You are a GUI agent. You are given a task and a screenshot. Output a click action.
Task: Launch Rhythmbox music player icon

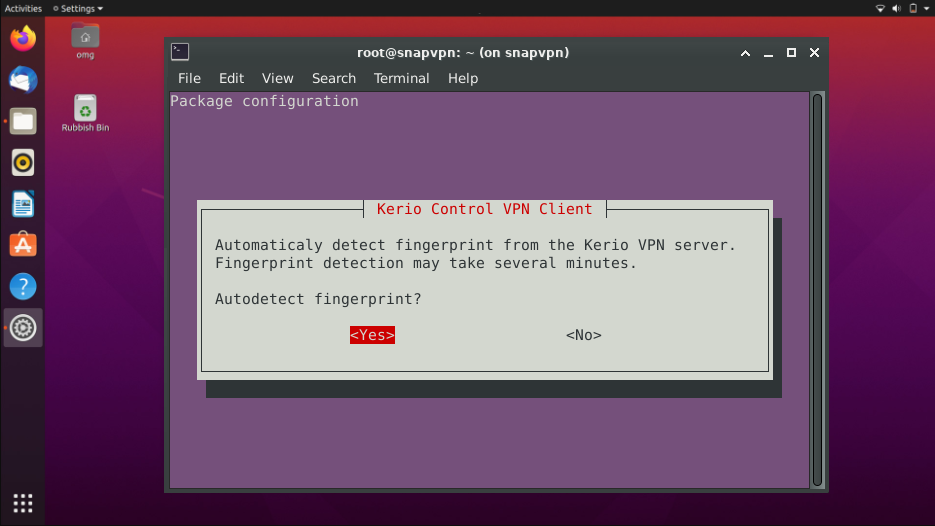point(23,163)
